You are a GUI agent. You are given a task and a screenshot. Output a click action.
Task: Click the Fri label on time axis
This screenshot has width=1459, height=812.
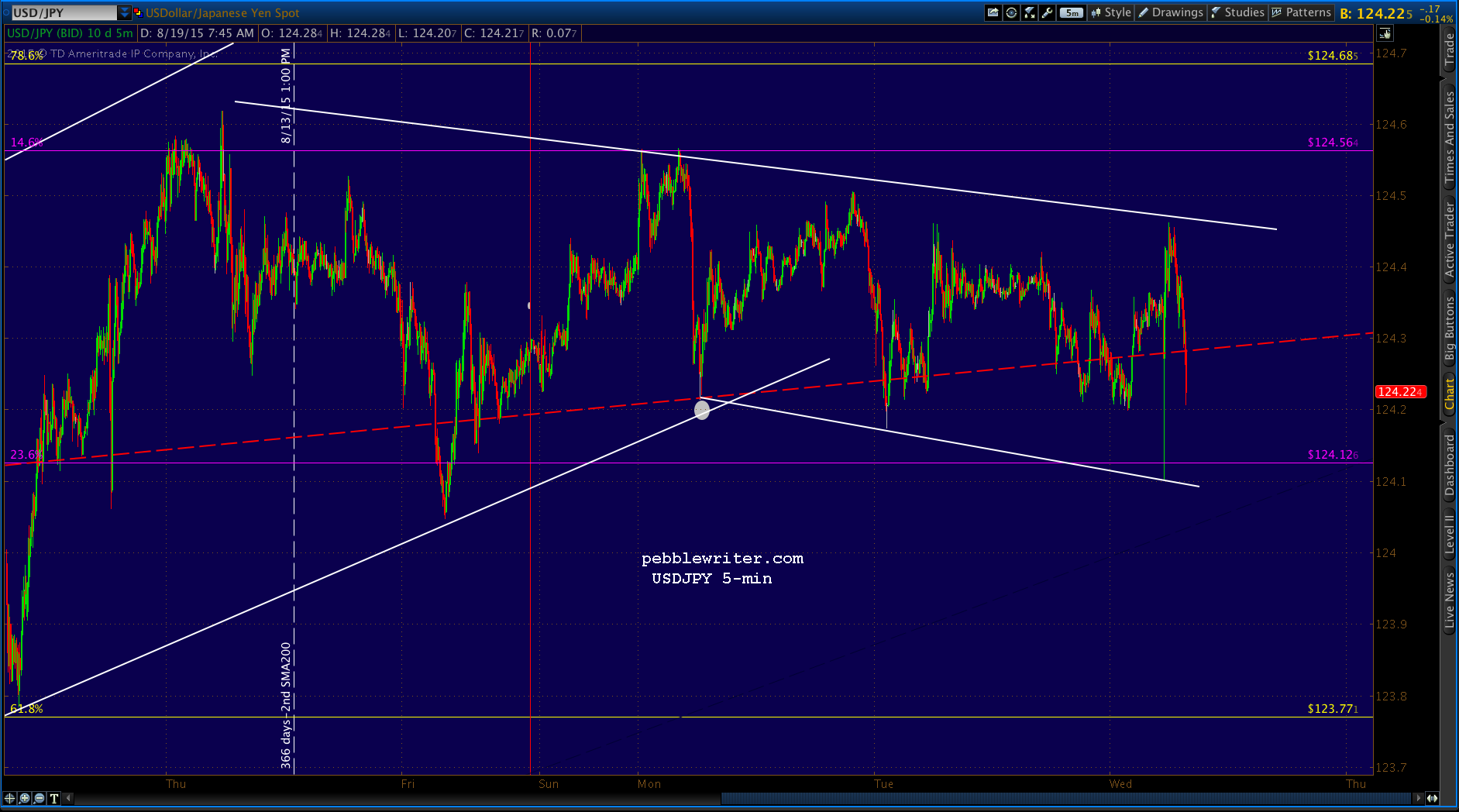pyautogui.click(x=408, y=784)
